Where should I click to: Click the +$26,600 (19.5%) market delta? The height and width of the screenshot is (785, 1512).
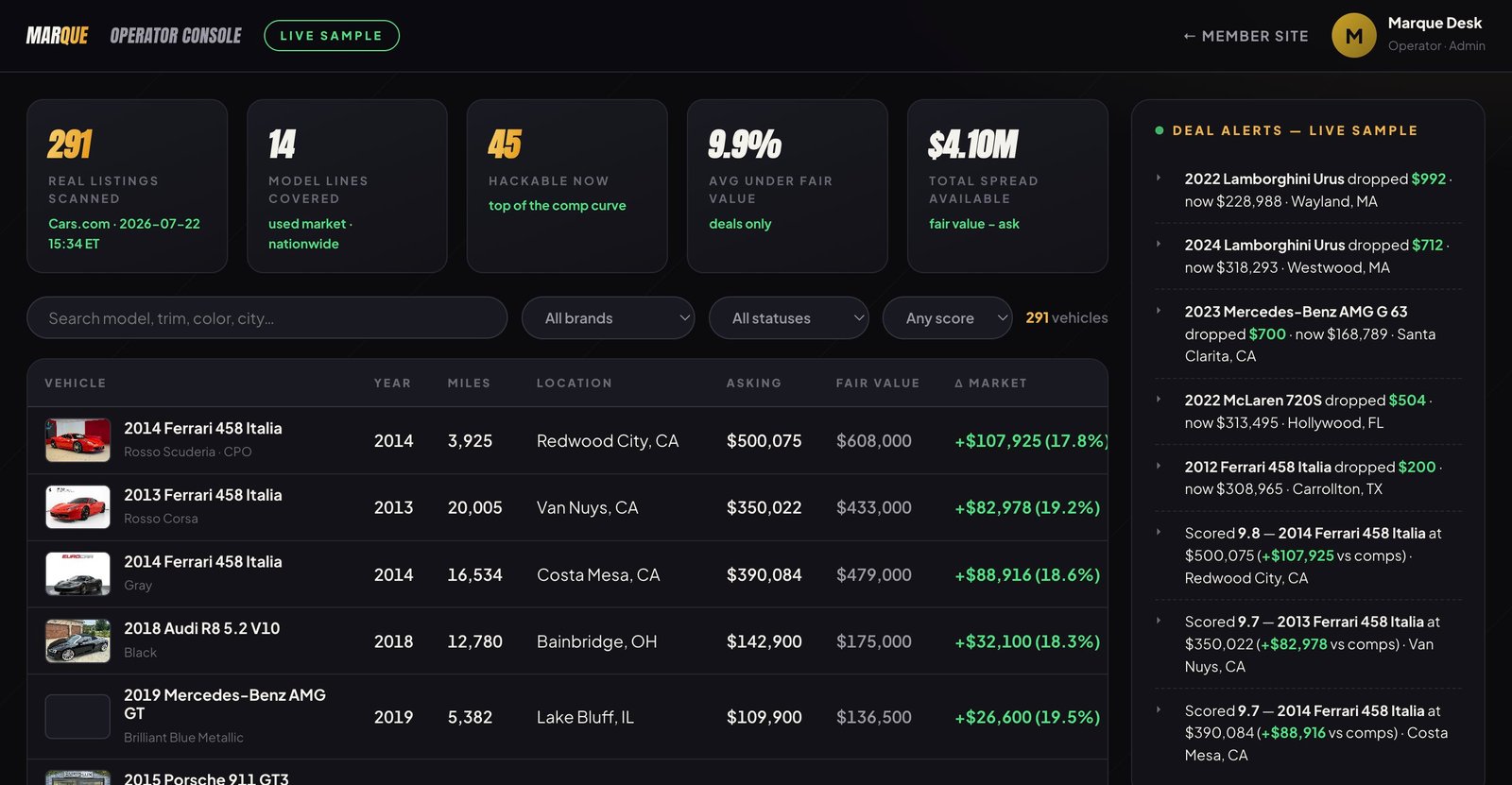(1027, 718)
